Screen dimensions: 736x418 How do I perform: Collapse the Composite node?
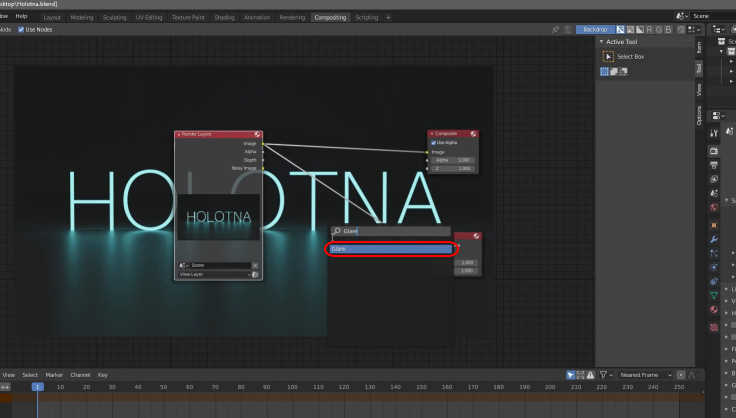431,134
